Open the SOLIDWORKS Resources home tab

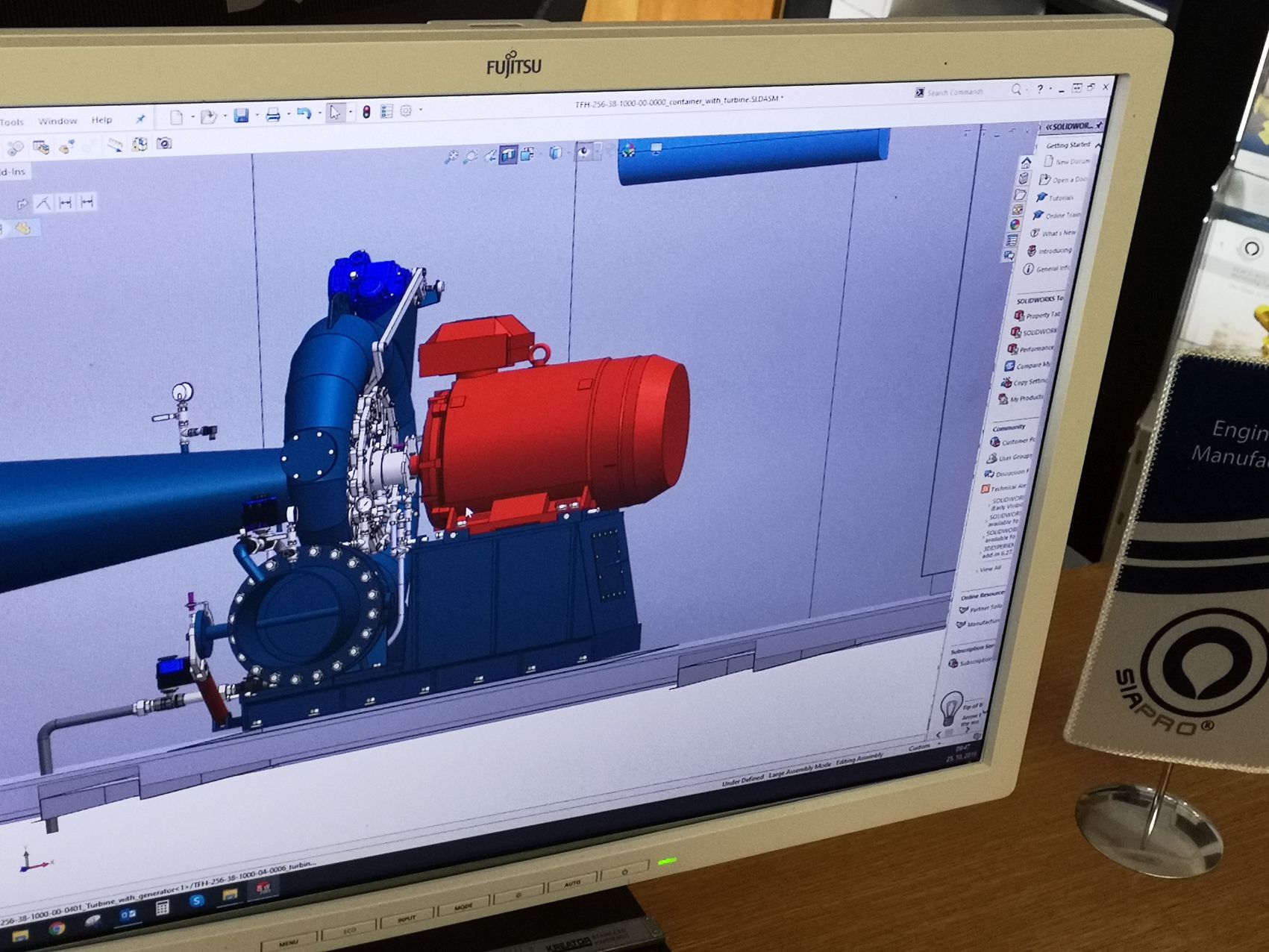coord(1027,162)
